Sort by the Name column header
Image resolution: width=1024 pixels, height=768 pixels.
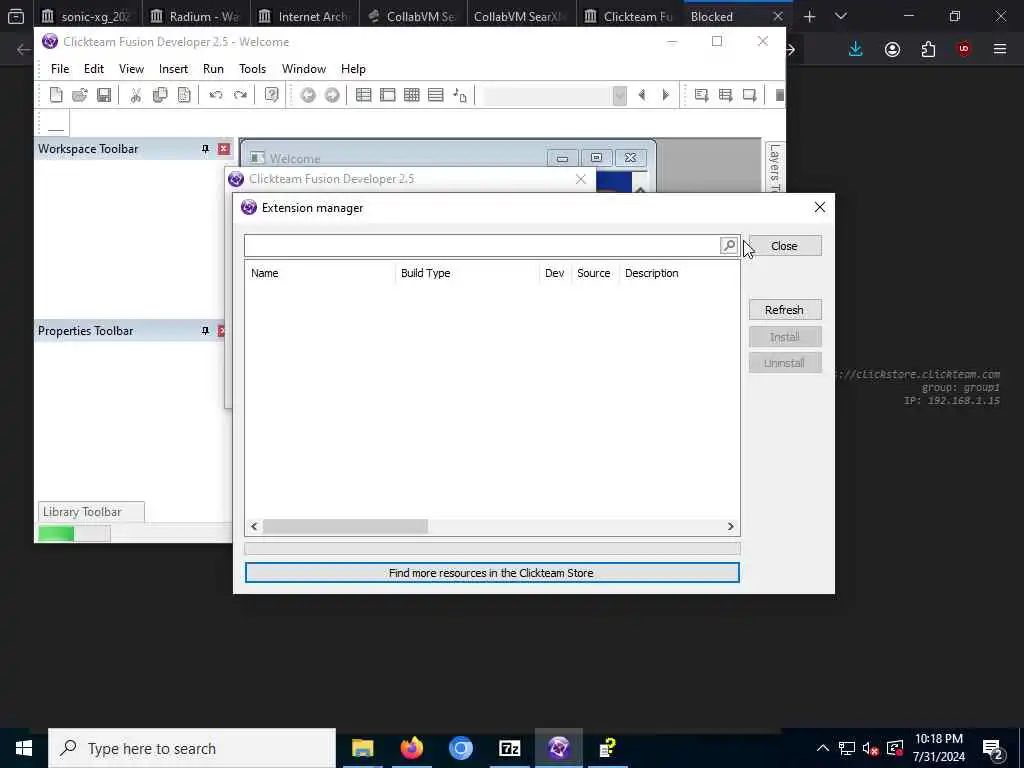point(320,273)
